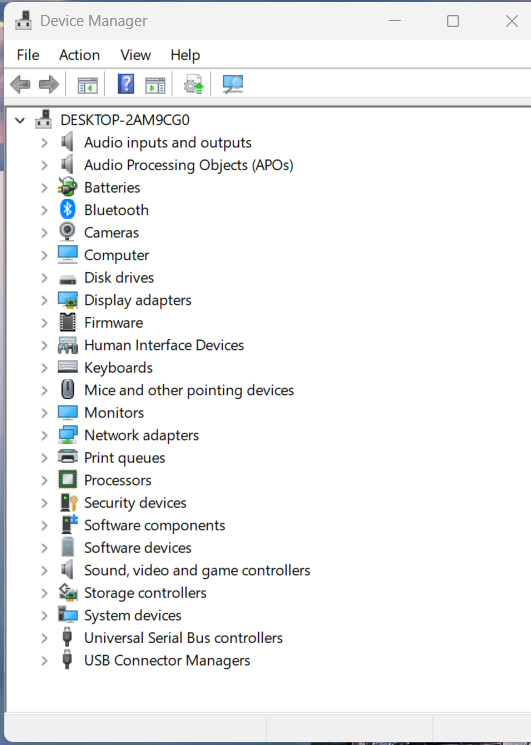The image size is (531, 745).
Task: Click the Firmware chip icon
Action: tap(67, 322)
